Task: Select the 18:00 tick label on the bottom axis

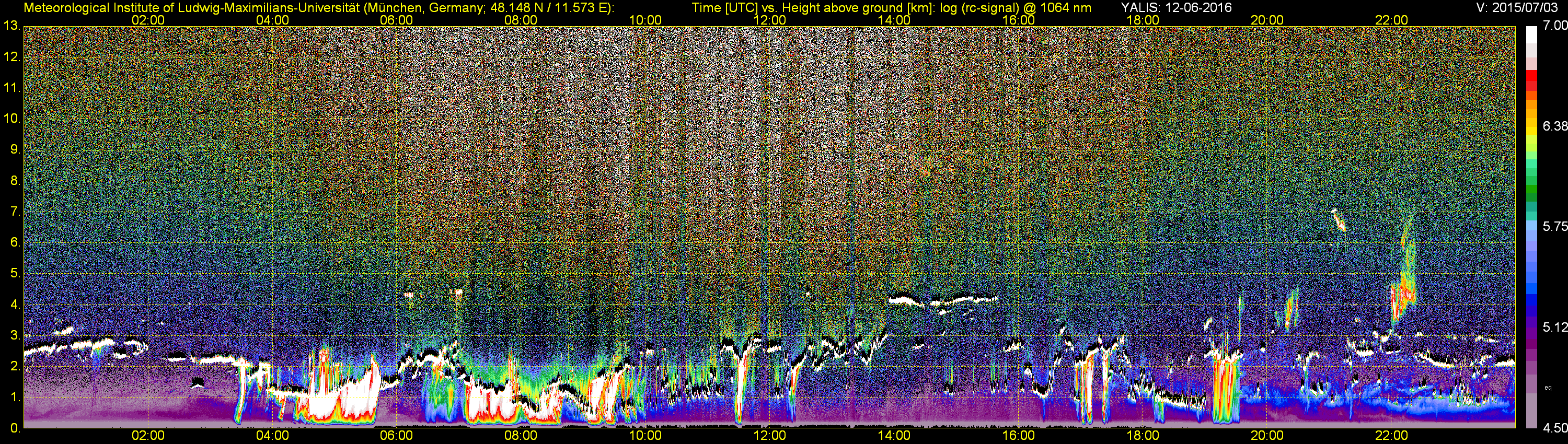Action: (x=1143, y=436)
